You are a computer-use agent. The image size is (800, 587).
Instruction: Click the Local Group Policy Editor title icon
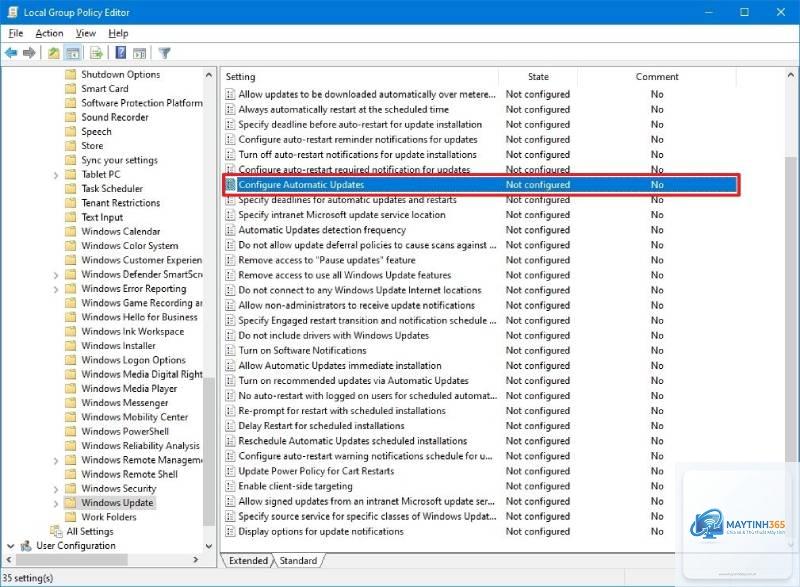click(x=13, y=12)
